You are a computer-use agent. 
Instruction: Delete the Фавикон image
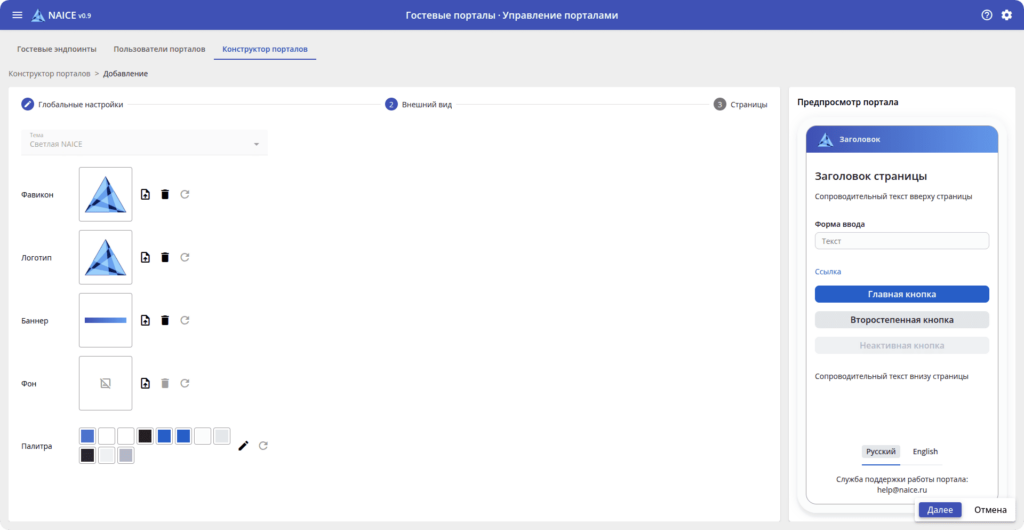165,194
